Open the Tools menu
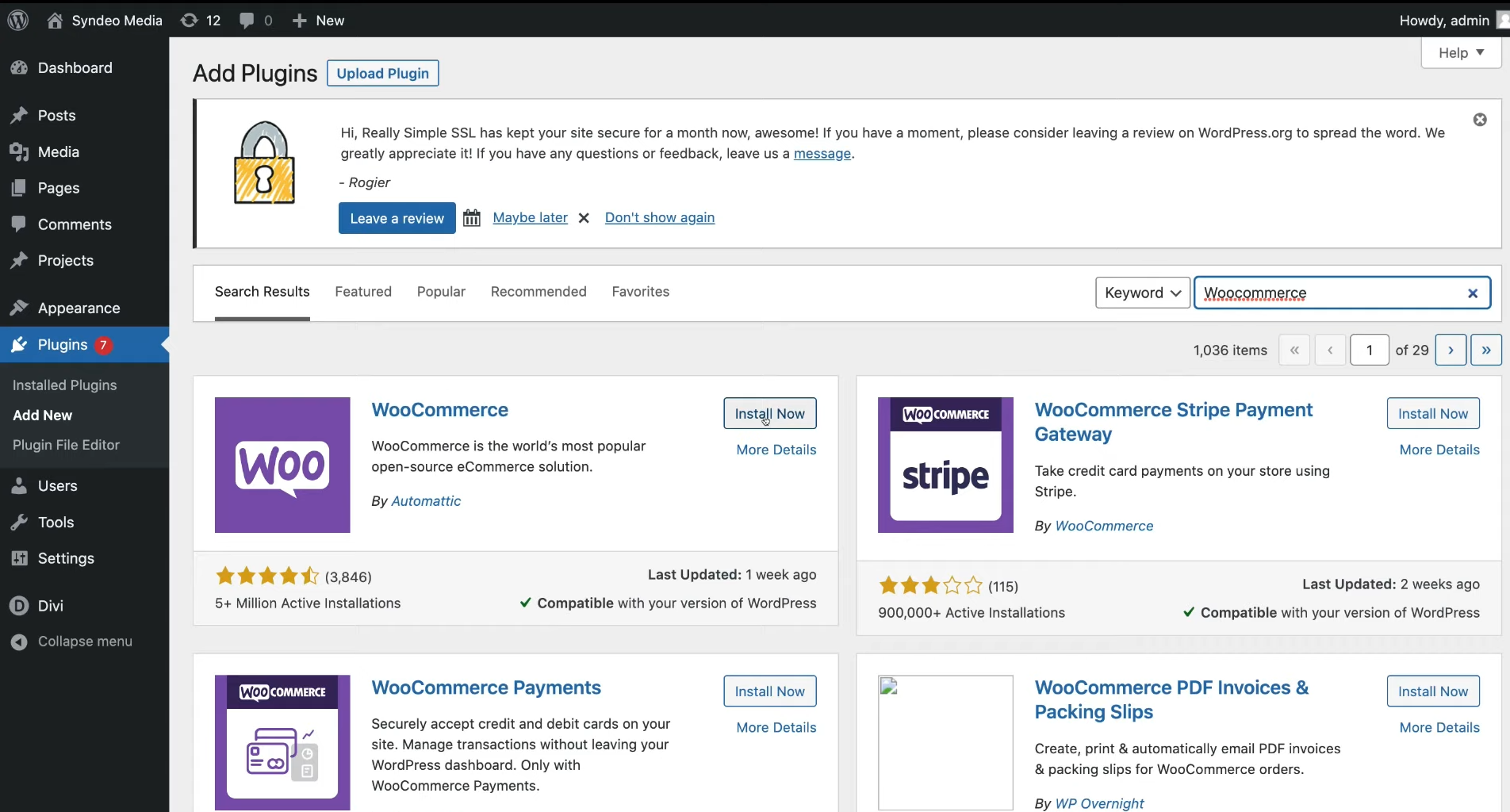 (84, 522)
